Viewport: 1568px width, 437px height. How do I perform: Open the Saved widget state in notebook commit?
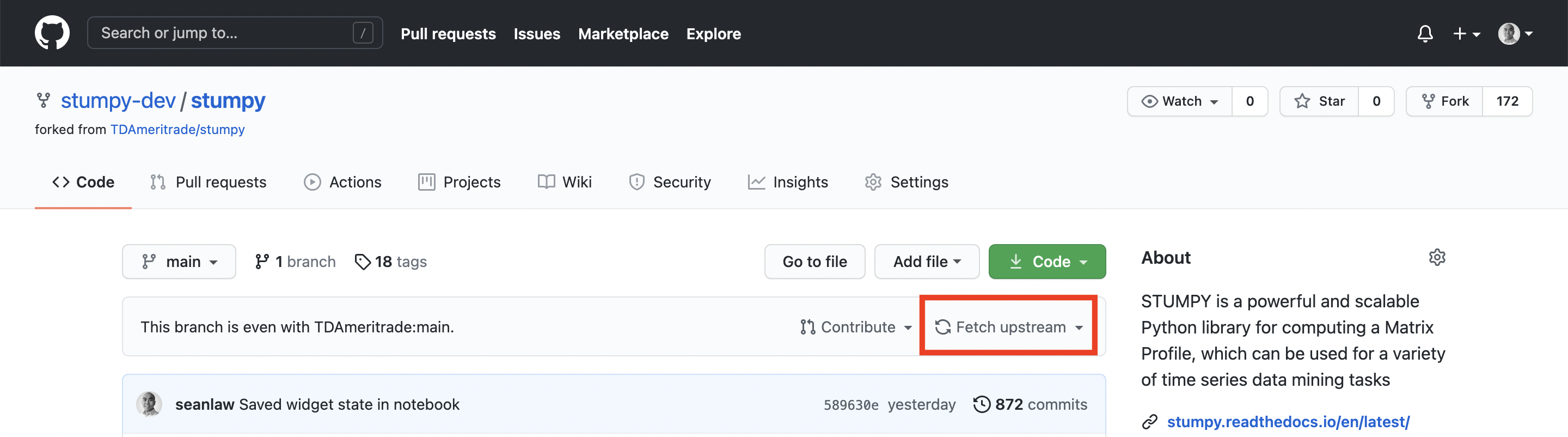350,404
